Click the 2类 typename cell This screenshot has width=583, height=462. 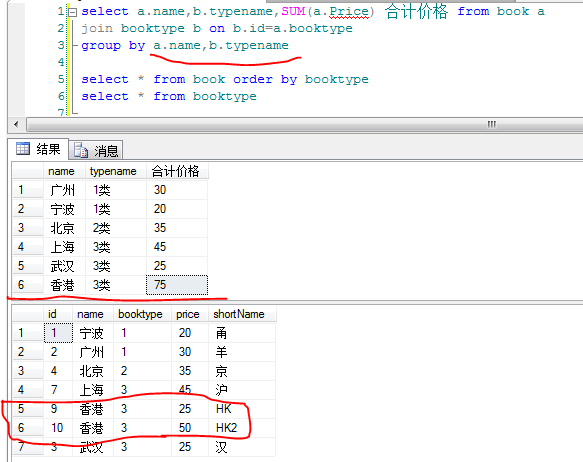point(116,228)
